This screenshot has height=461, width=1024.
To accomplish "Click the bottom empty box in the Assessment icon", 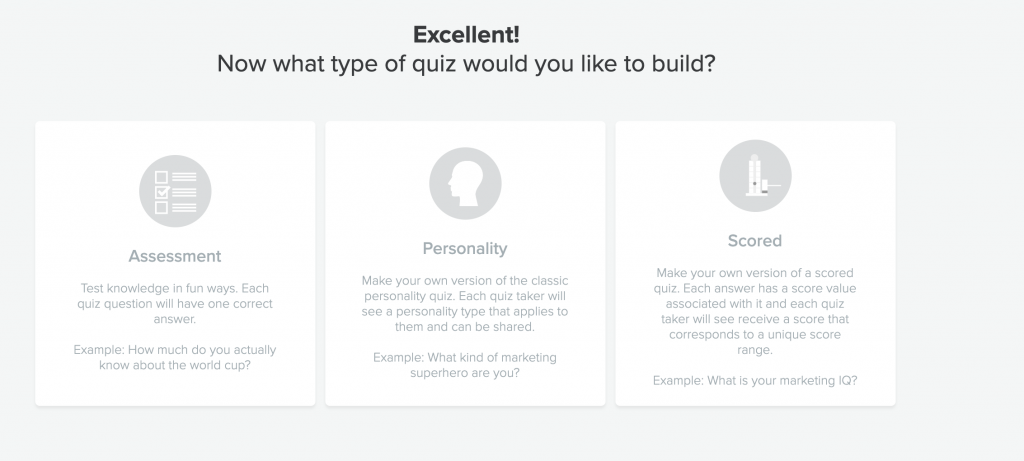I will pos(161,207).
